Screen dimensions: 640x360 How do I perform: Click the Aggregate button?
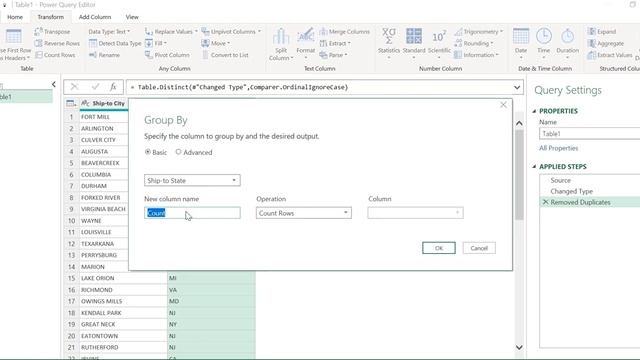pyautogui.click(x=606, y=43)
